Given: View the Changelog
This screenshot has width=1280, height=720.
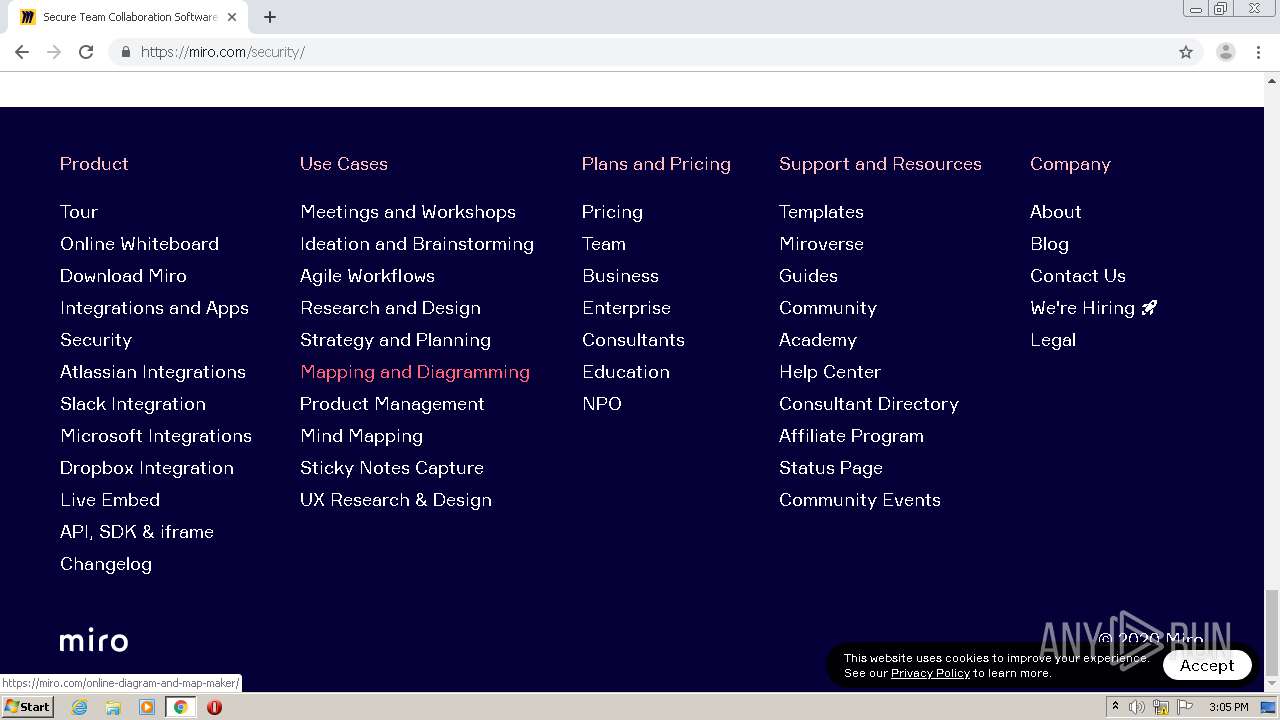Looking at the screenshot, I should (x=106, y=564).
